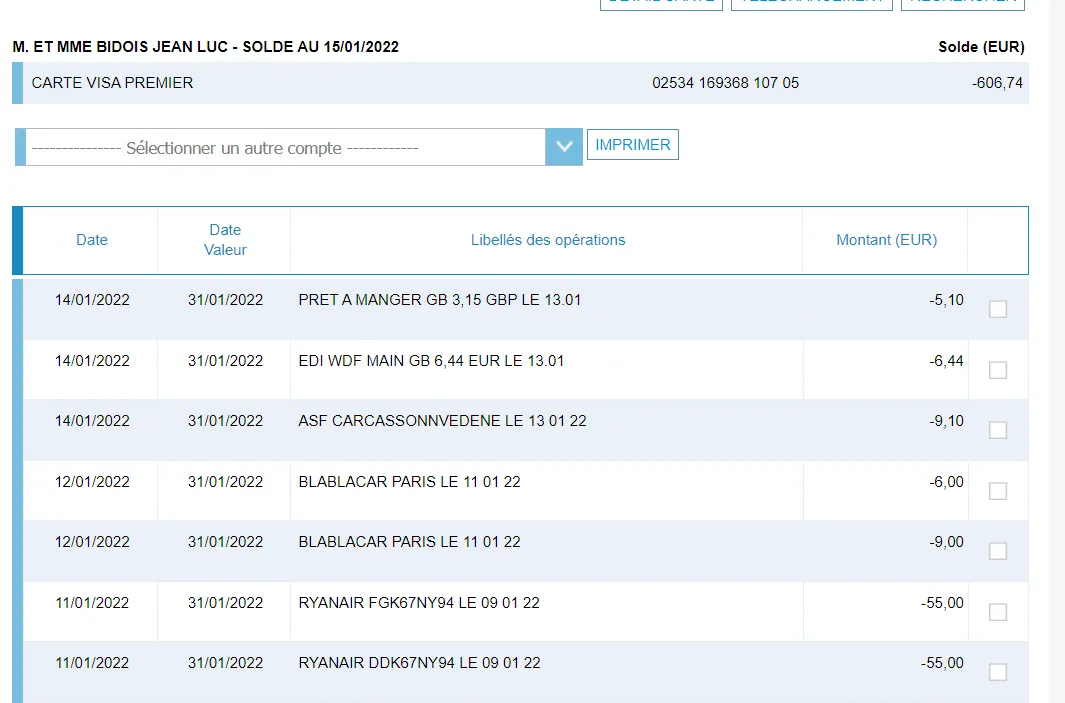The height and width of the screenshot is (703, 1065).
Task: Click the 'M. ET MME BIDOIS JEAN LUC' title
Action: pos(122,47)
